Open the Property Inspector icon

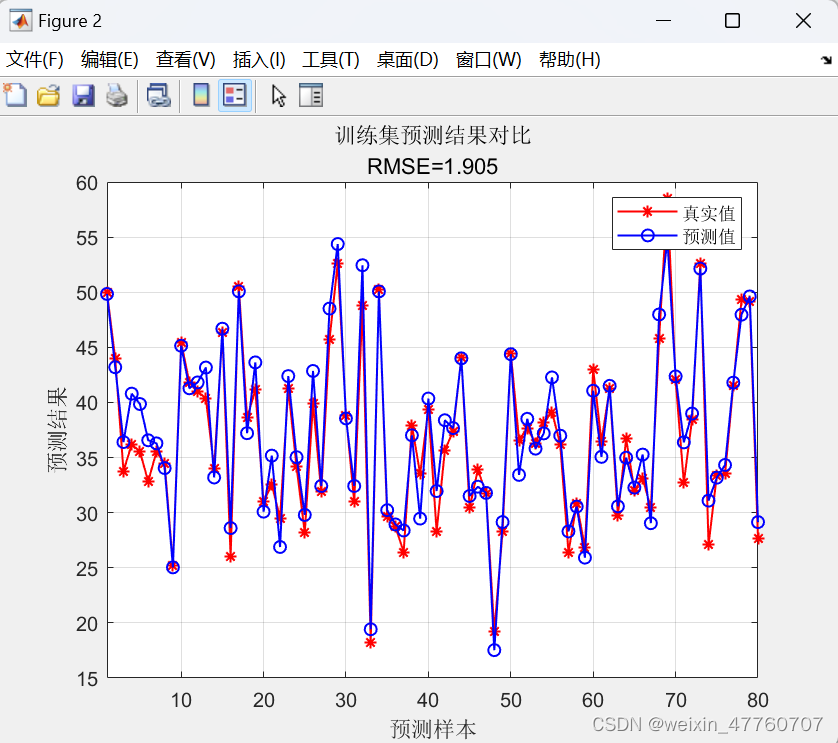click(x=310, y=95)
